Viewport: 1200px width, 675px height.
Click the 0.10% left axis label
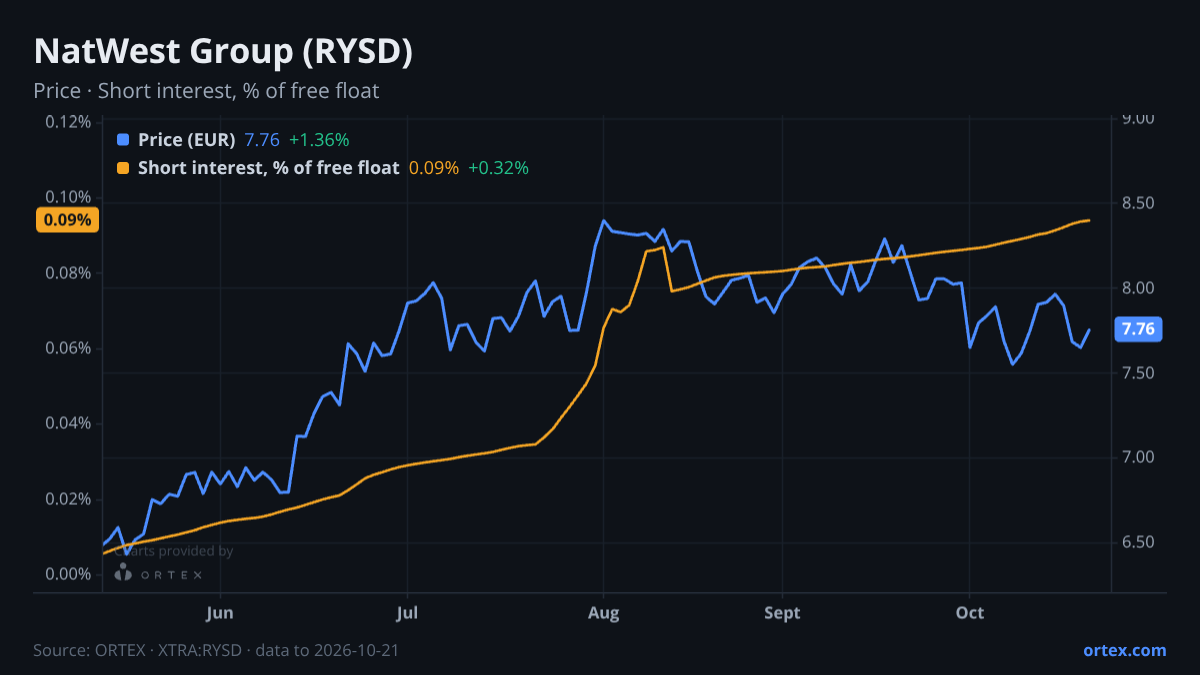coord(68,197)
